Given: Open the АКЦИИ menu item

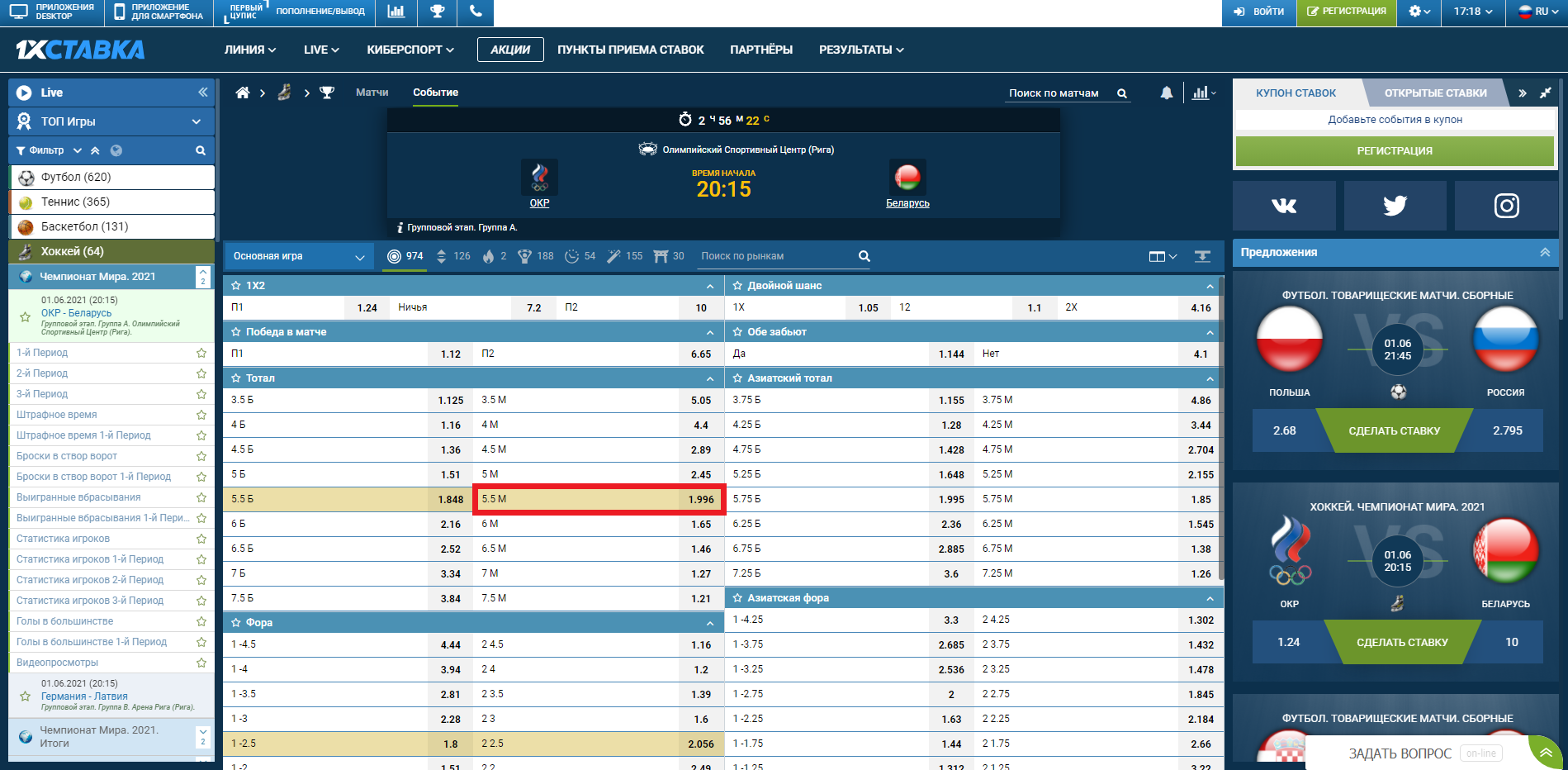Looking at the screenshot, I should pos(510,50).
